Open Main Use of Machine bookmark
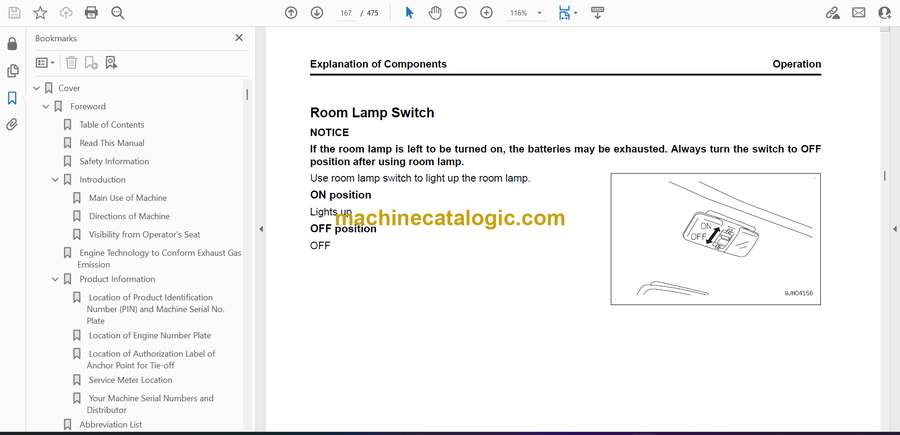 click(x=128, y=198)
